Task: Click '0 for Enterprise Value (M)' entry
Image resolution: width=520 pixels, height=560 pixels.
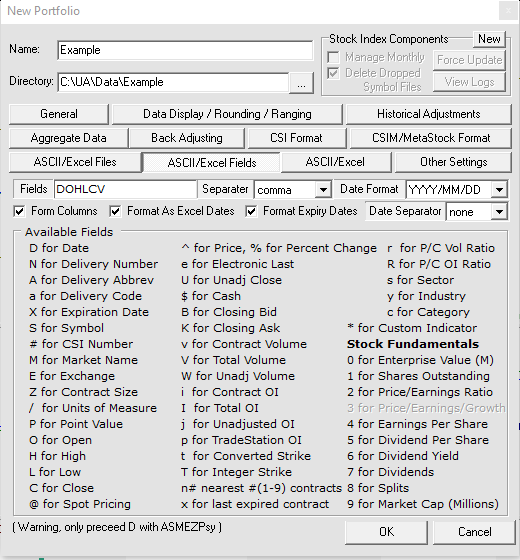Action: pos(420,360)
